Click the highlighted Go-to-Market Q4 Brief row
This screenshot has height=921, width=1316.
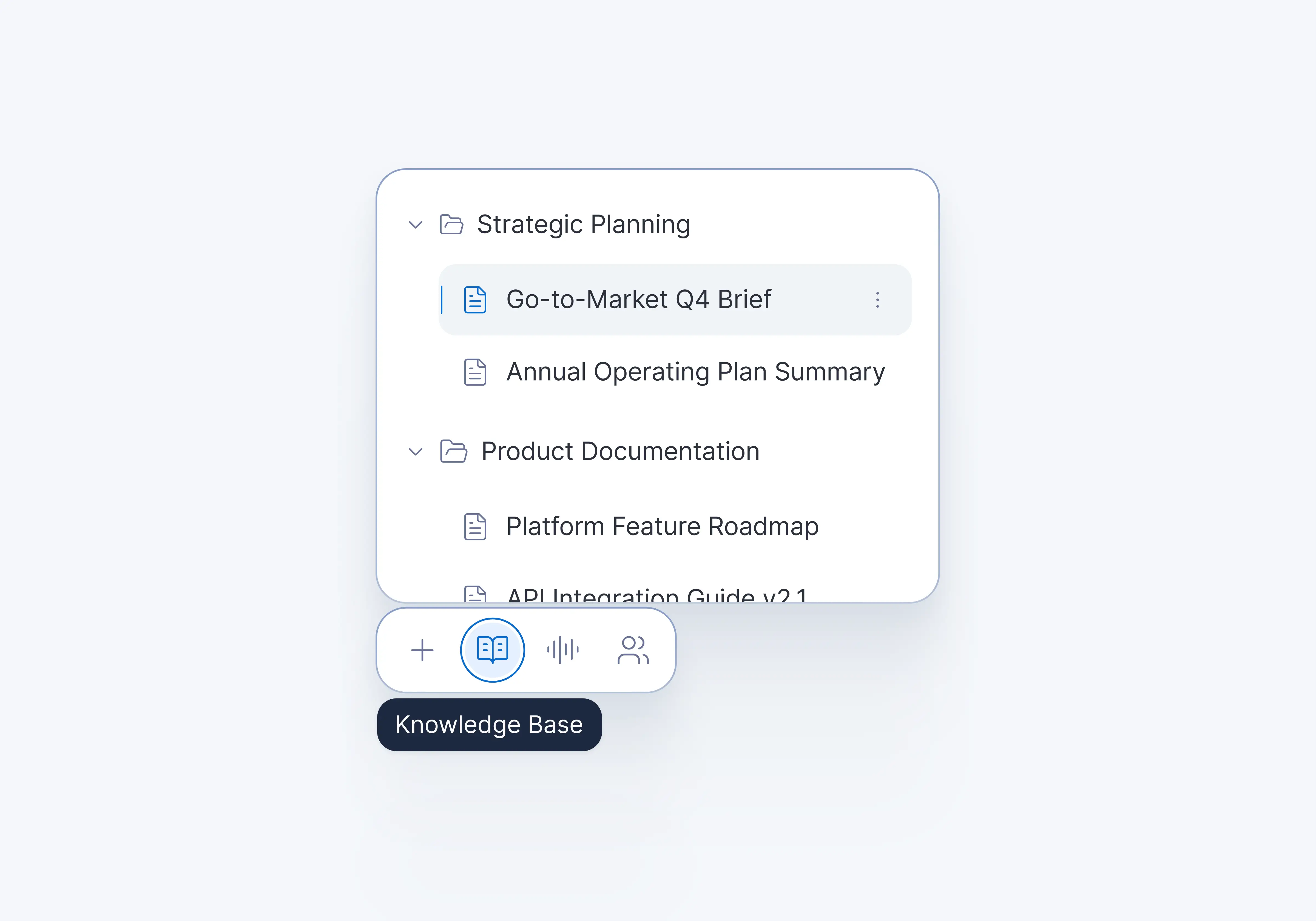(x=638, y=299)
